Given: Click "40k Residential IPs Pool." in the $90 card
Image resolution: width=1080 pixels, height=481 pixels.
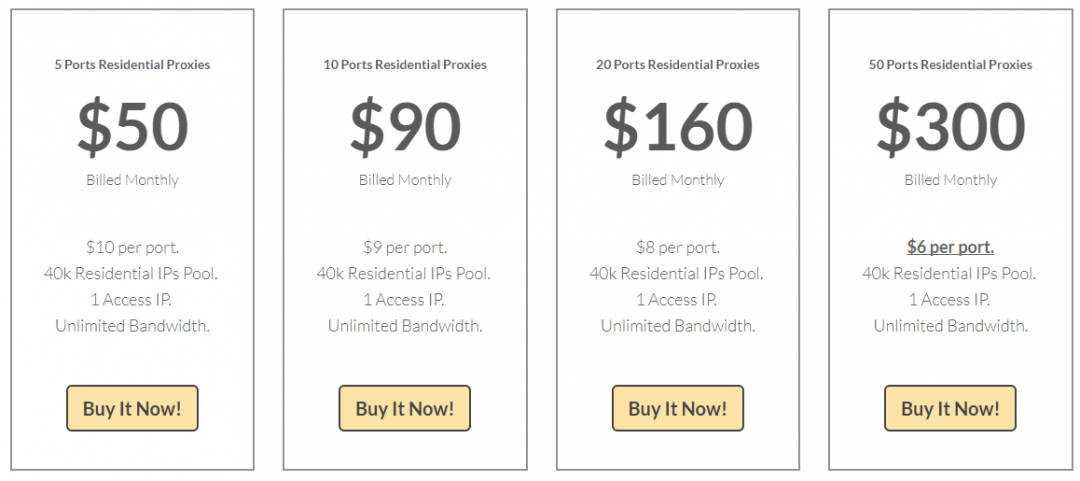Looking at the screenshot, I should 405,273.
